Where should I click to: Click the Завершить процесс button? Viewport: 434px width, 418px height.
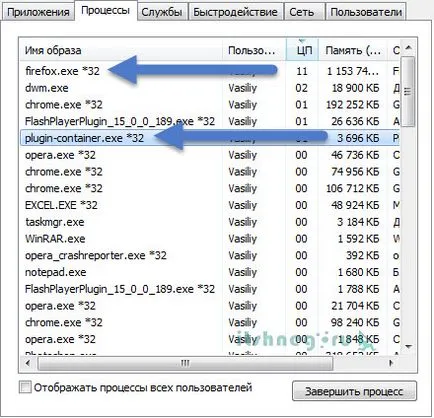point(354,391)
